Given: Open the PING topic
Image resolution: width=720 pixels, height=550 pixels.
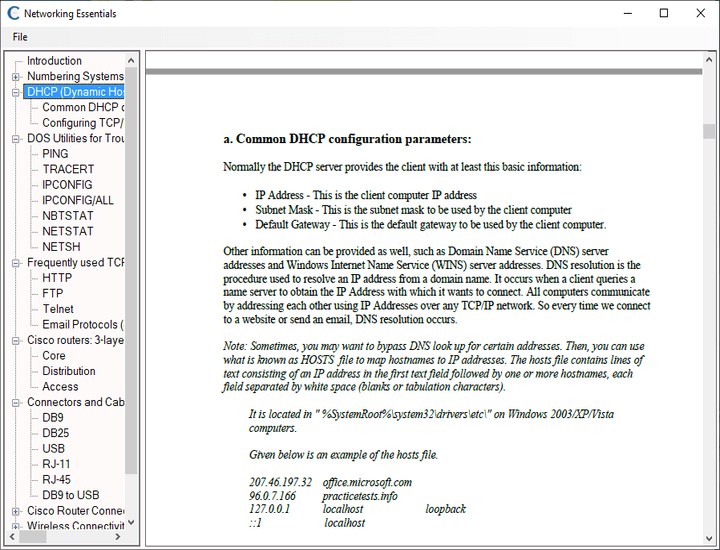Looking at the screenshot, I should coord(55,154).
